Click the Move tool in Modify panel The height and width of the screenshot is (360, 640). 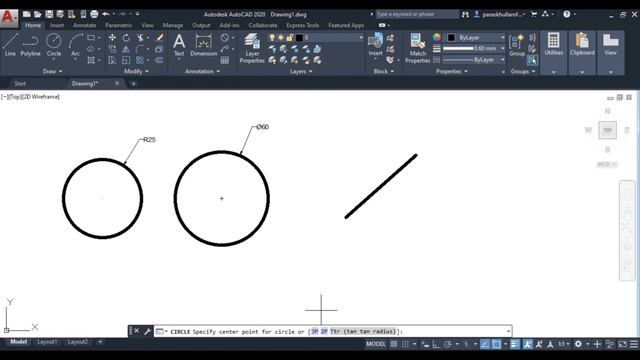coord(112,38)
